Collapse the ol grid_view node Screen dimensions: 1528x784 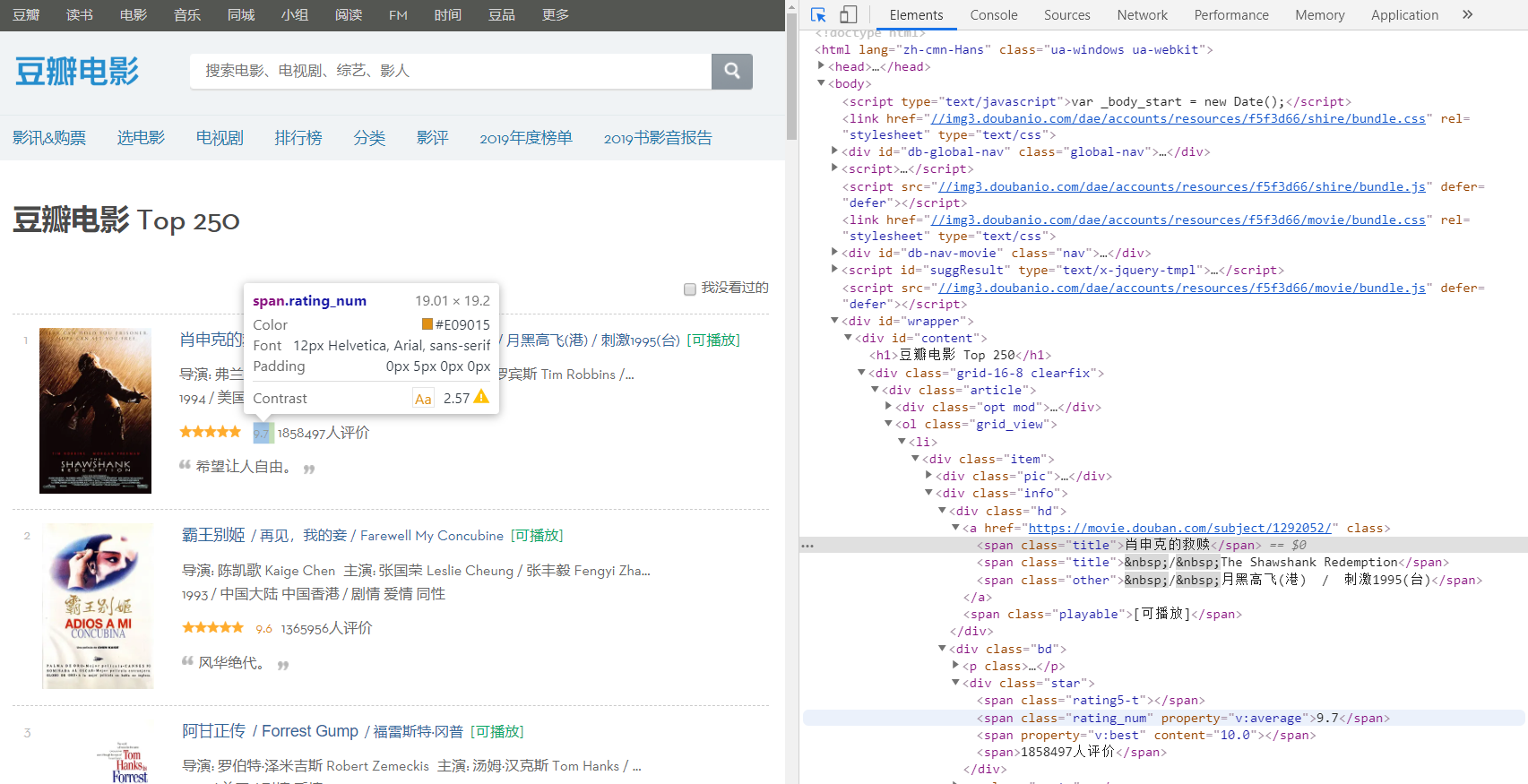click(x=888, y=424)
